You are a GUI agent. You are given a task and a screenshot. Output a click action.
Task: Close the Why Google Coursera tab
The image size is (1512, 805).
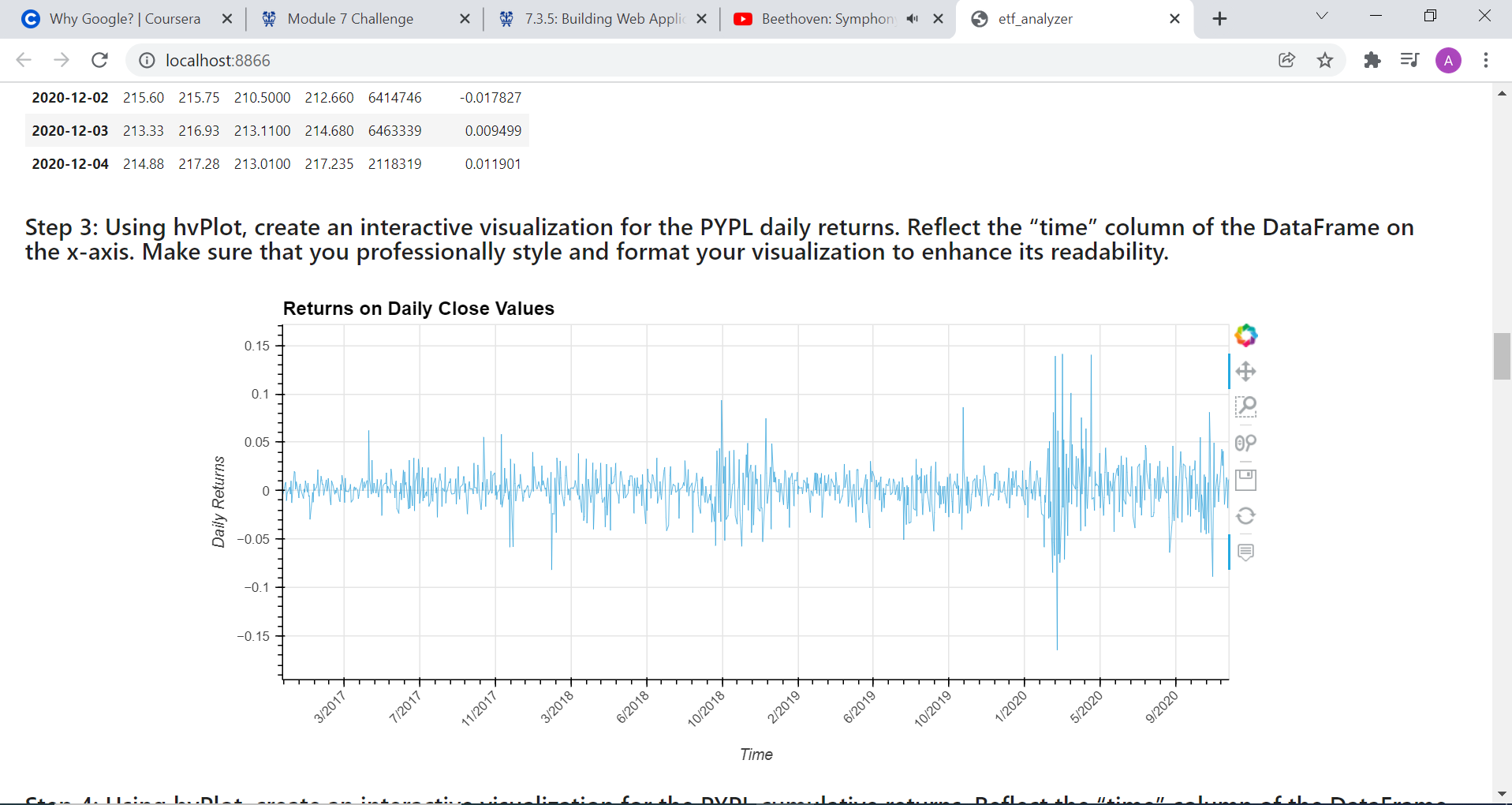click(x=227, y=19)
